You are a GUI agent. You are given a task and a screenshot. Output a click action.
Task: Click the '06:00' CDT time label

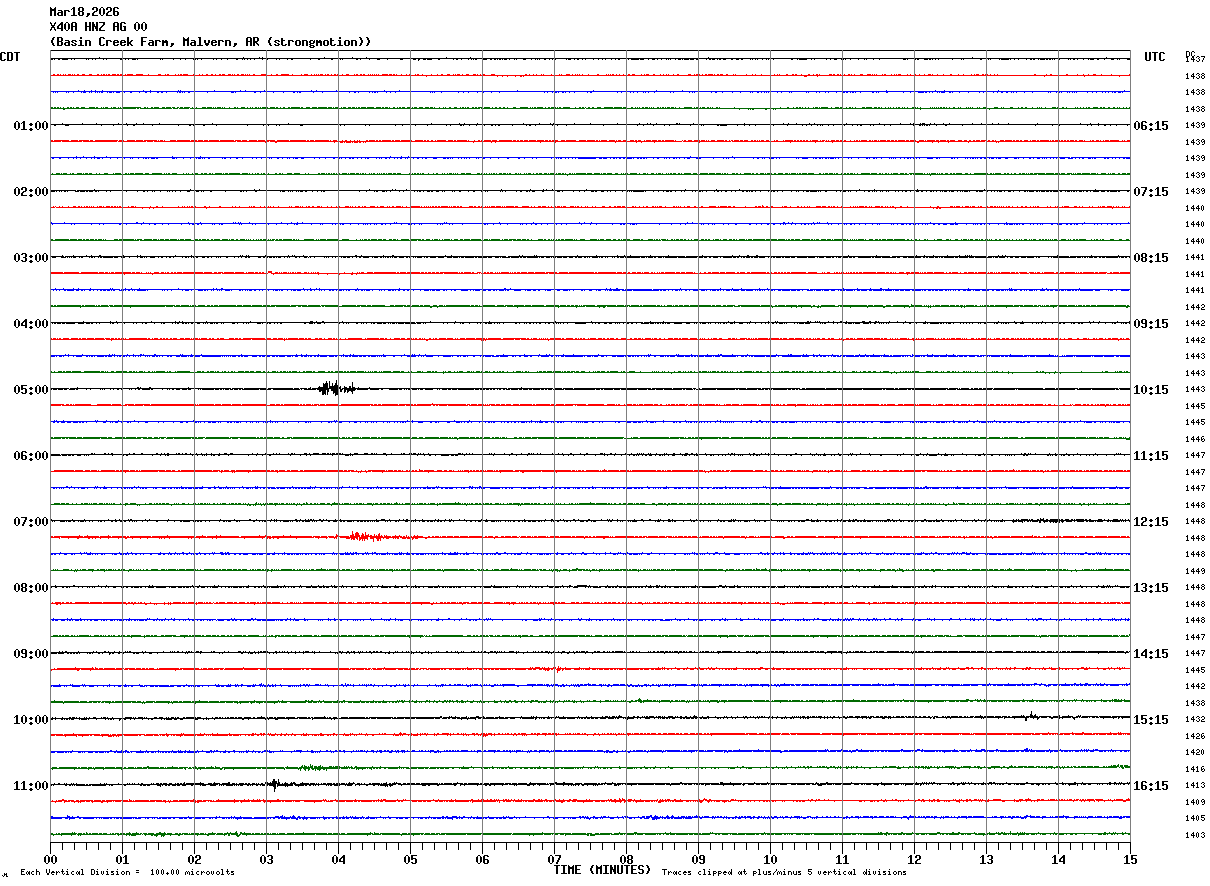pyautogui.click(x=30, y=456)
